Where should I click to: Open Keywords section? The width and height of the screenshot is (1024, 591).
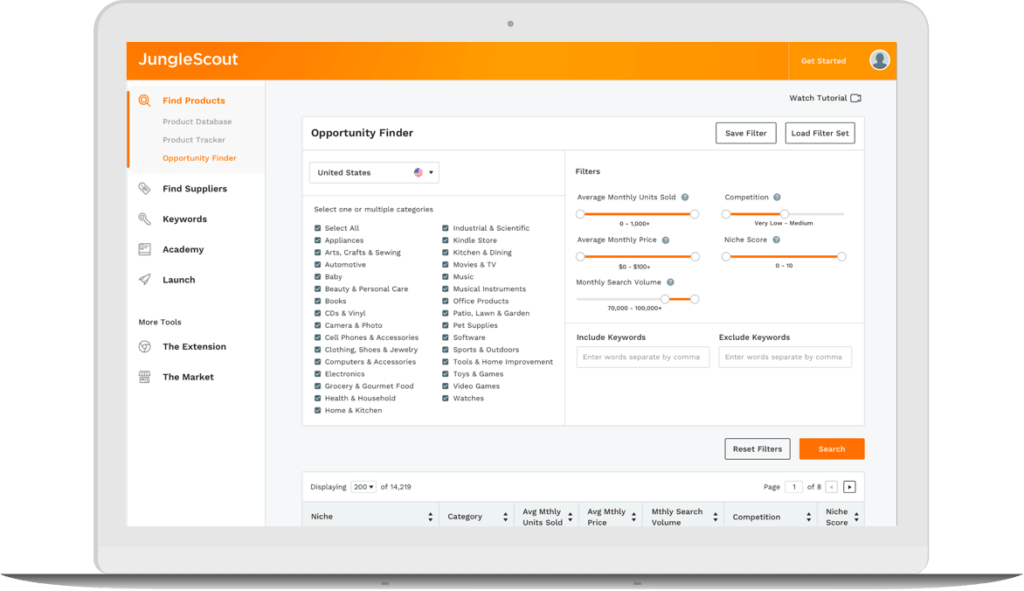[x=185, y=219]
